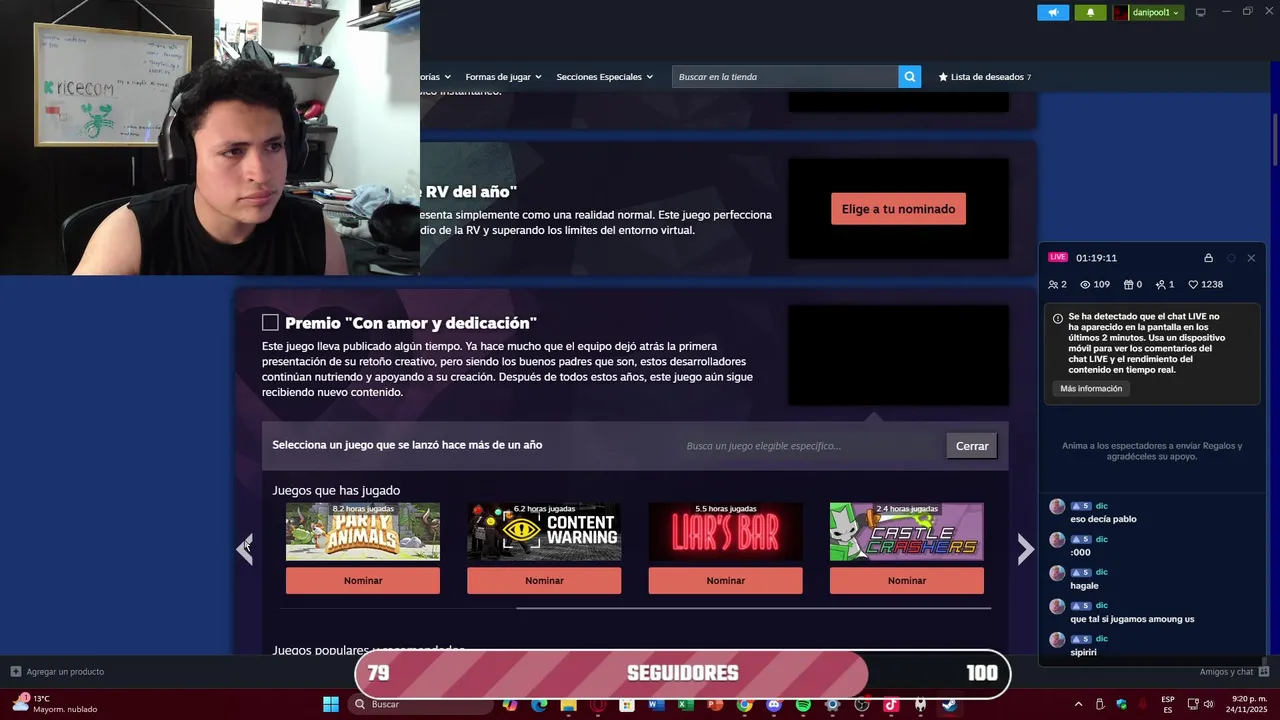Click the blue megaphone announcements icon
Image resolution: width=1280 pixels, height=720 pixels.
point(1053,12)
